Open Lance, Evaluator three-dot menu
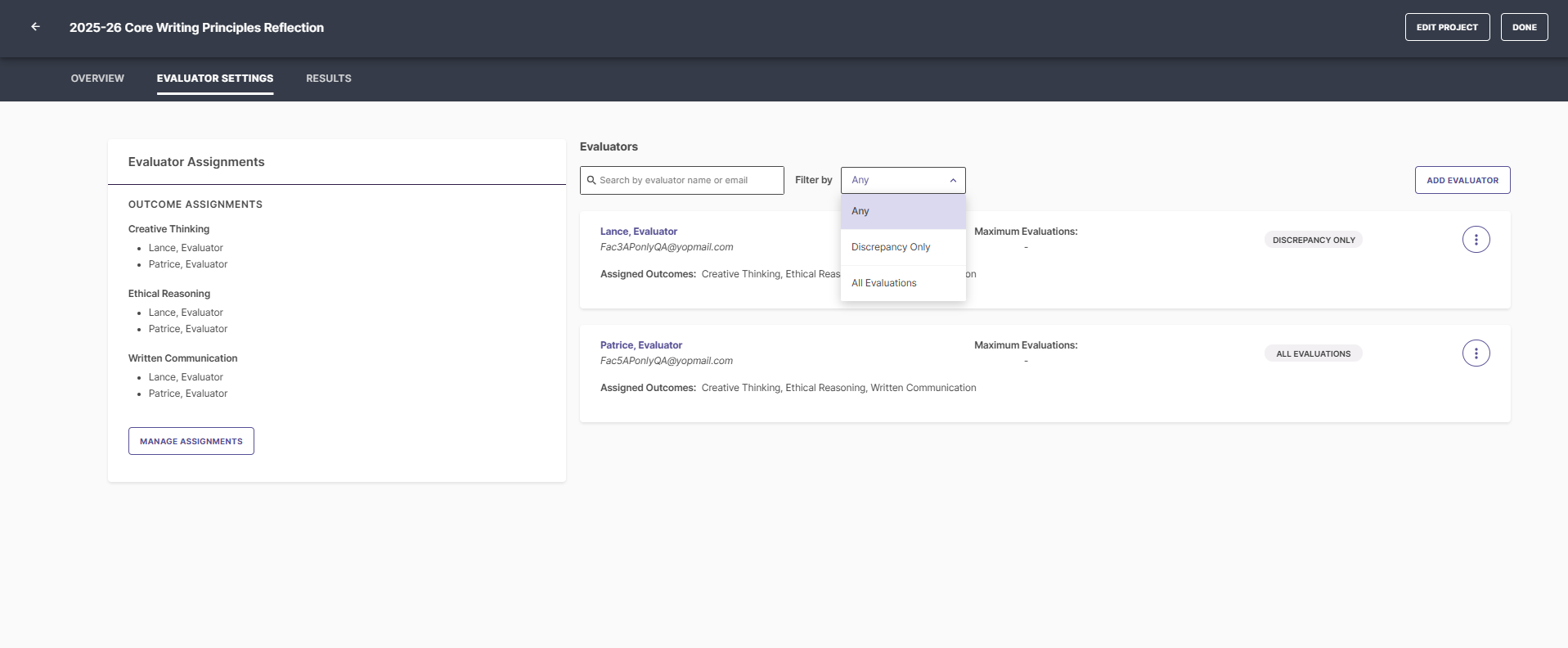This screenshot has height=648, width=1568. pos(1476,240)
